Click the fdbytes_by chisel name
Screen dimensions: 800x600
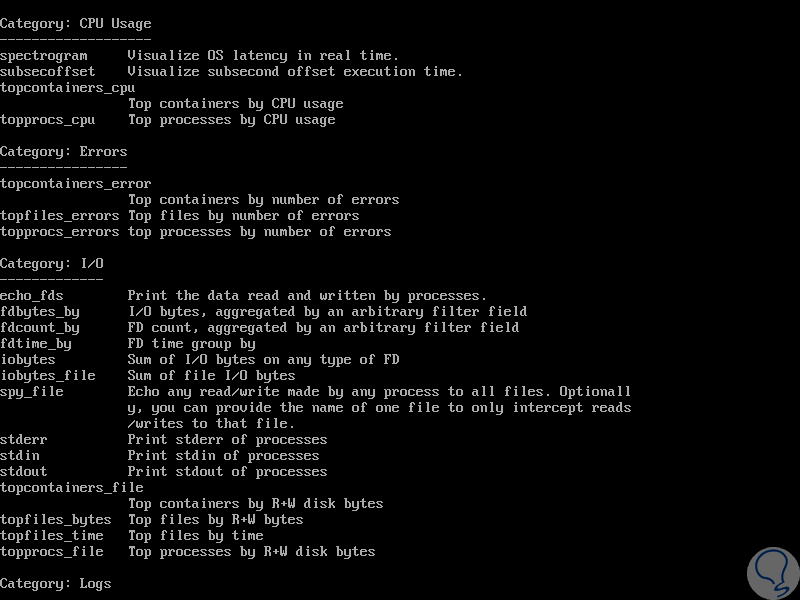click(40, 312)
